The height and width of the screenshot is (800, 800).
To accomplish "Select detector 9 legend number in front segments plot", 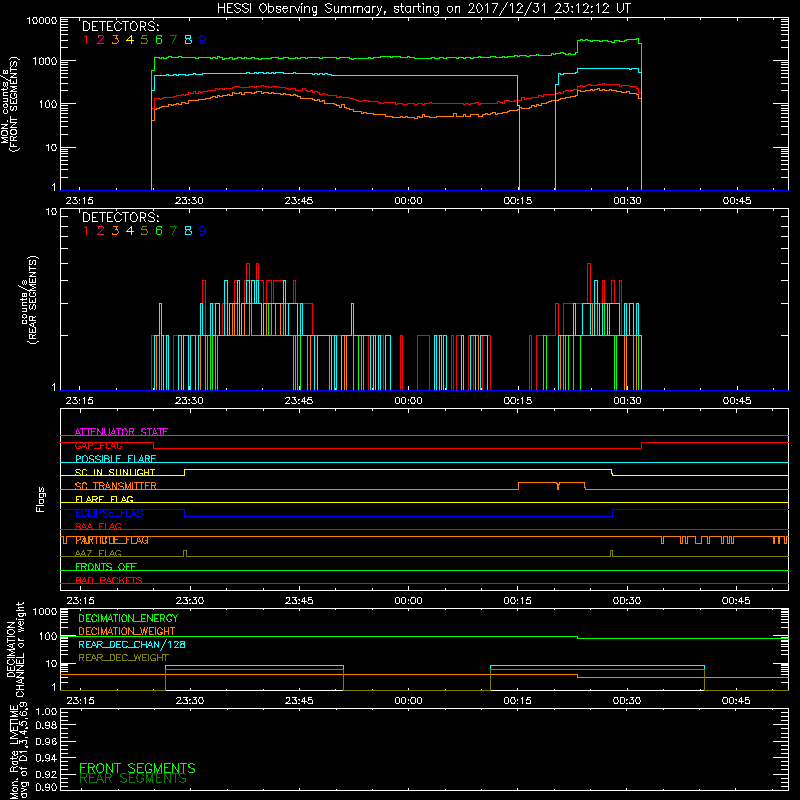I will [203, 39].
